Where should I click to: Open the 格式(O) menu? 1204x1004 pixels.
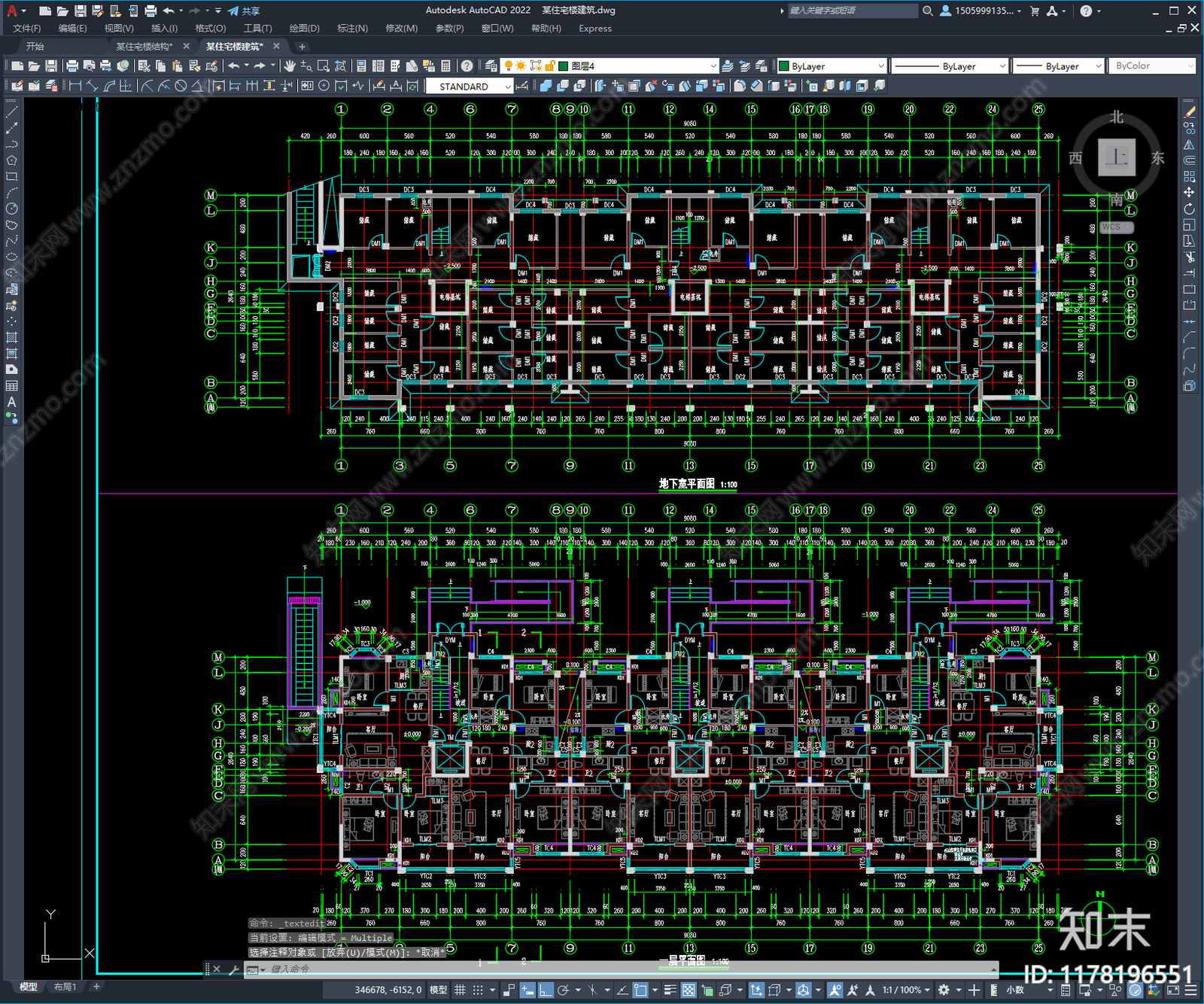tap(211, 29)
